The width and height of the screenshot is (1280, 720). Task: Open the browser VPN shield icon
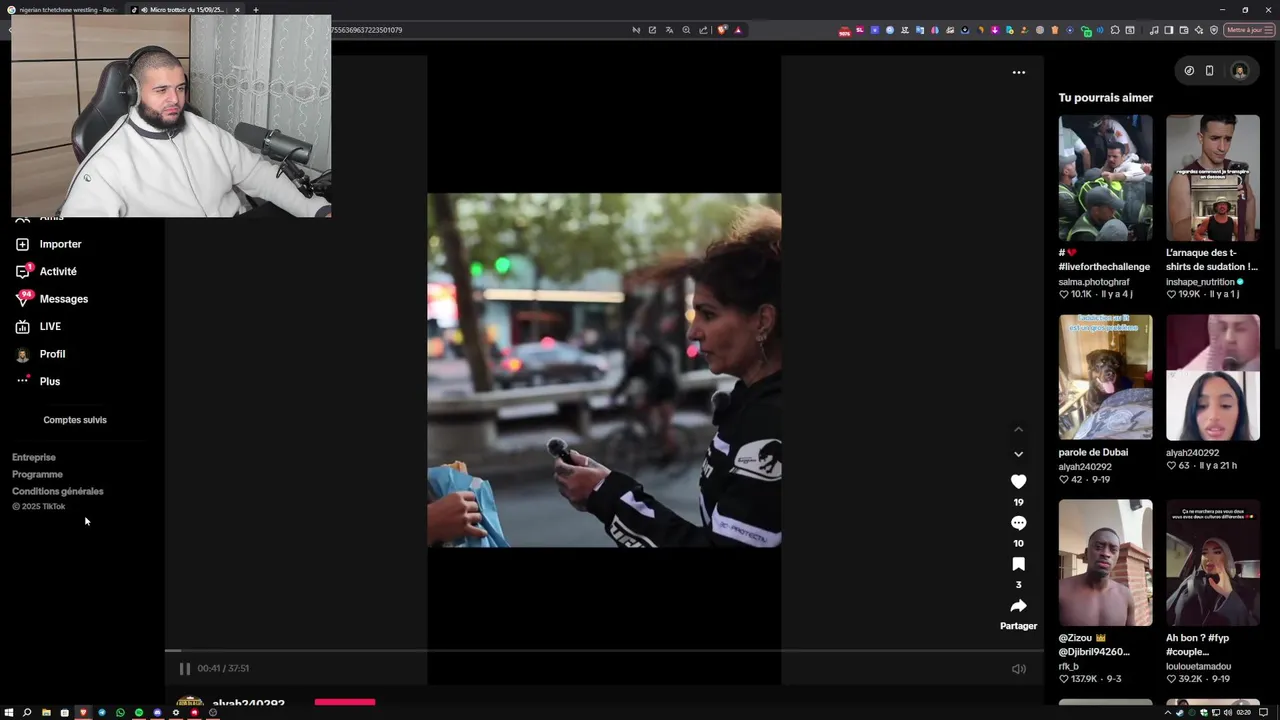(1214, 30)
